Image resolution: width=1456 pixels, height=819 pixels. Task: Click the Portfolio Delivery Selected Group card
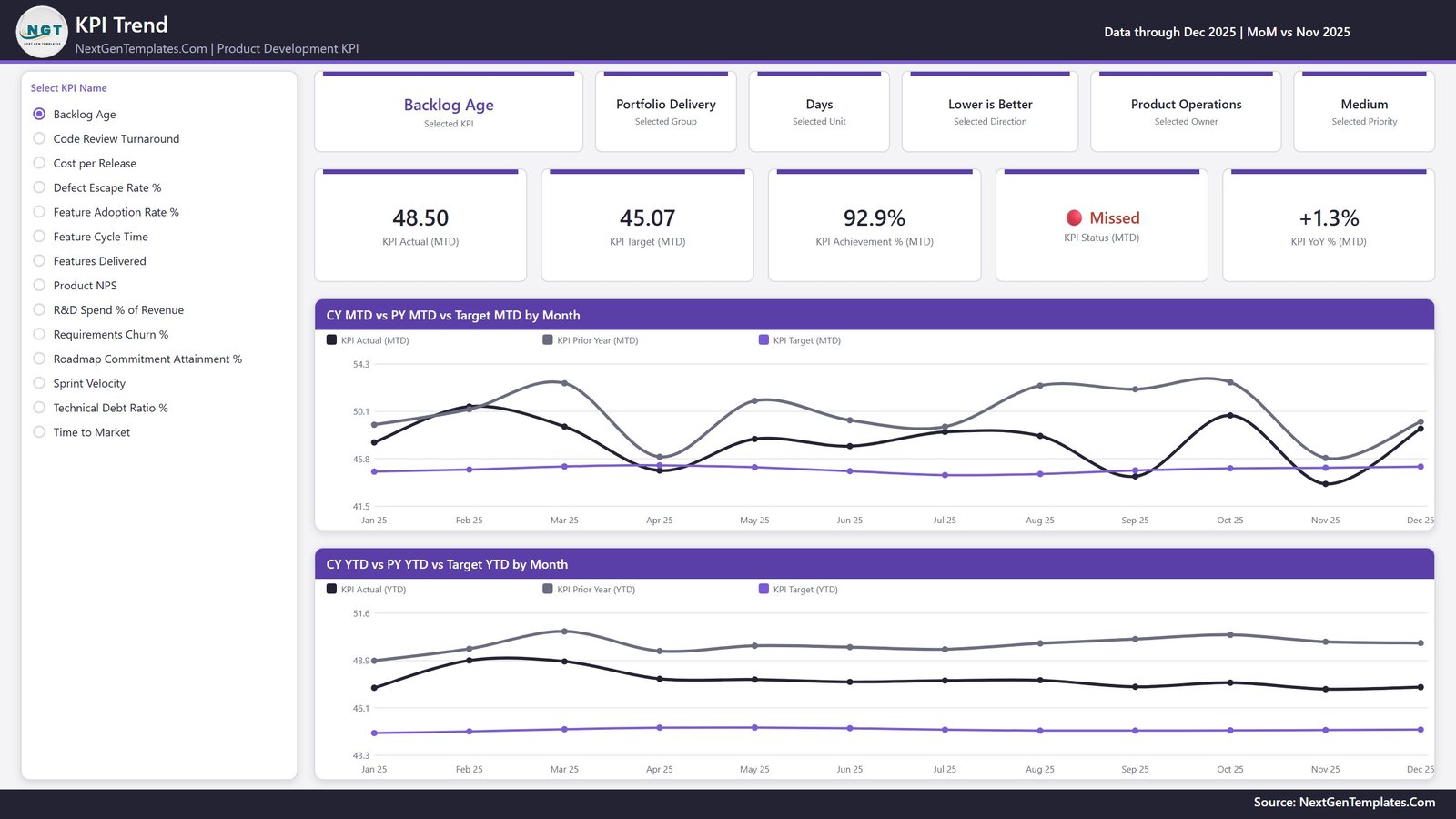point(666,112)
